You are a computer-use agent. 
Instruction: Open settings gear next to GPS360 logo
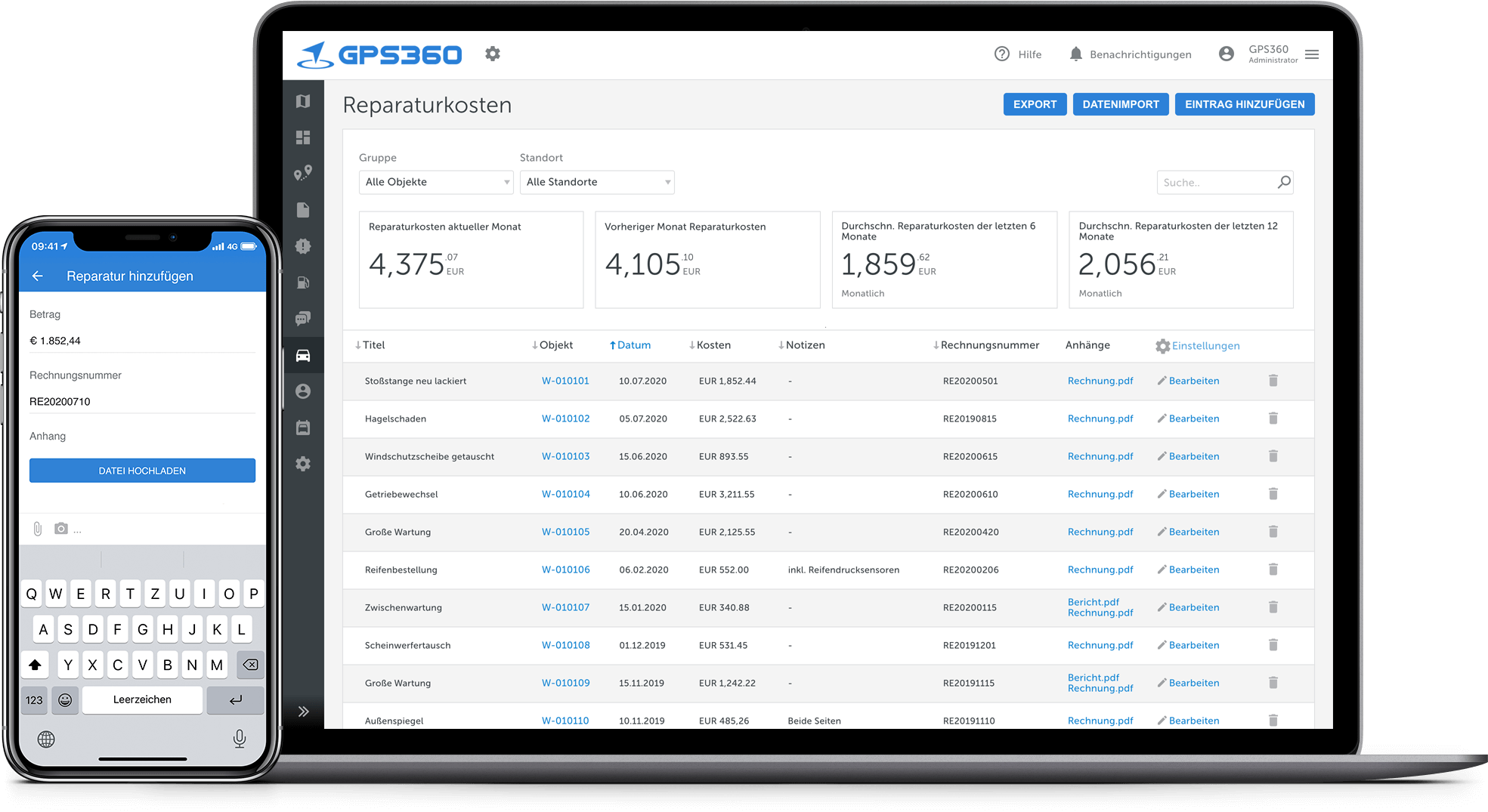click(x=493, y=54)
